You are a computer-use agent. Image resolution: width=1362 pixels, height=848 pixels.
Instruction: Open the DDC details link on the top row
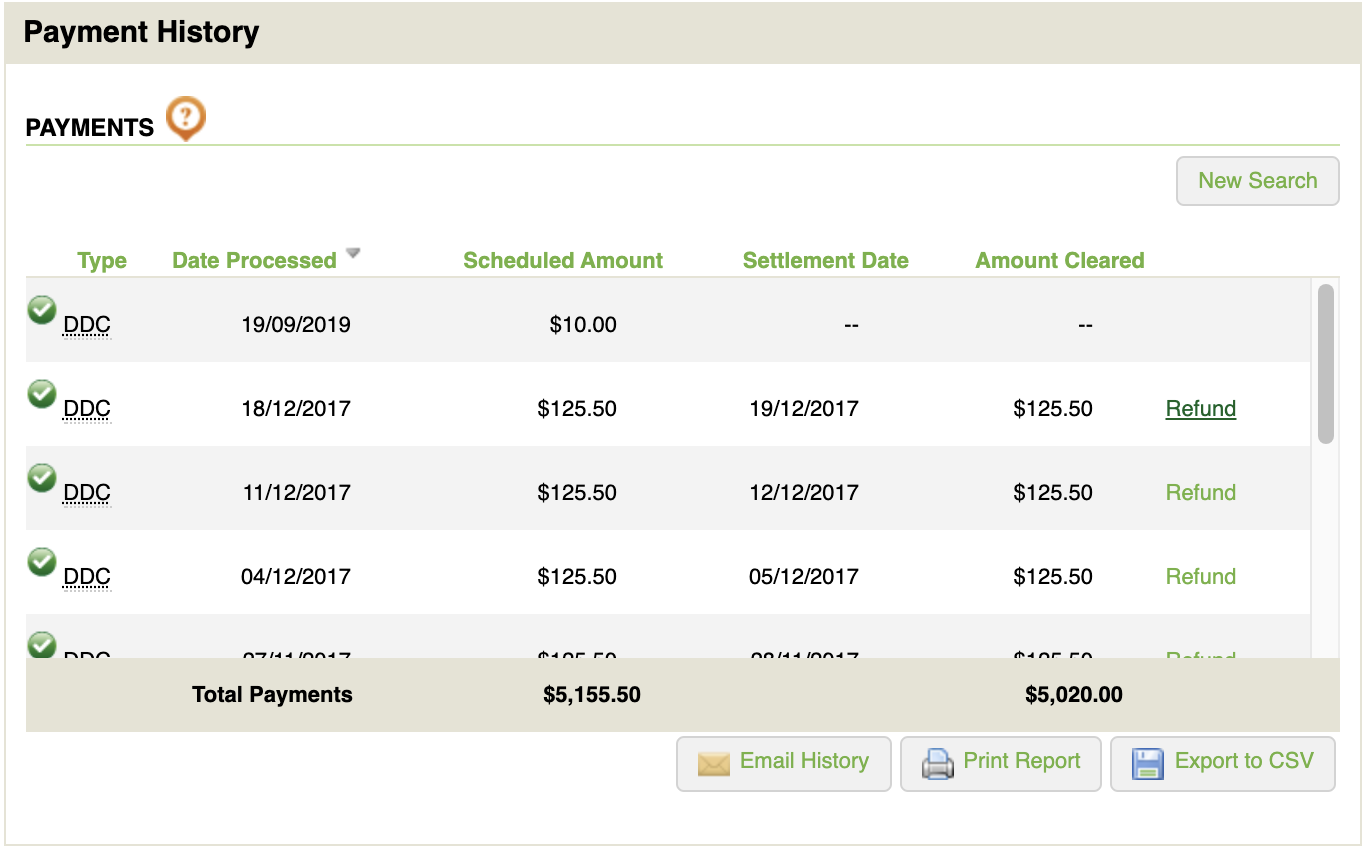pyautogui.click(x=89, y=324)
